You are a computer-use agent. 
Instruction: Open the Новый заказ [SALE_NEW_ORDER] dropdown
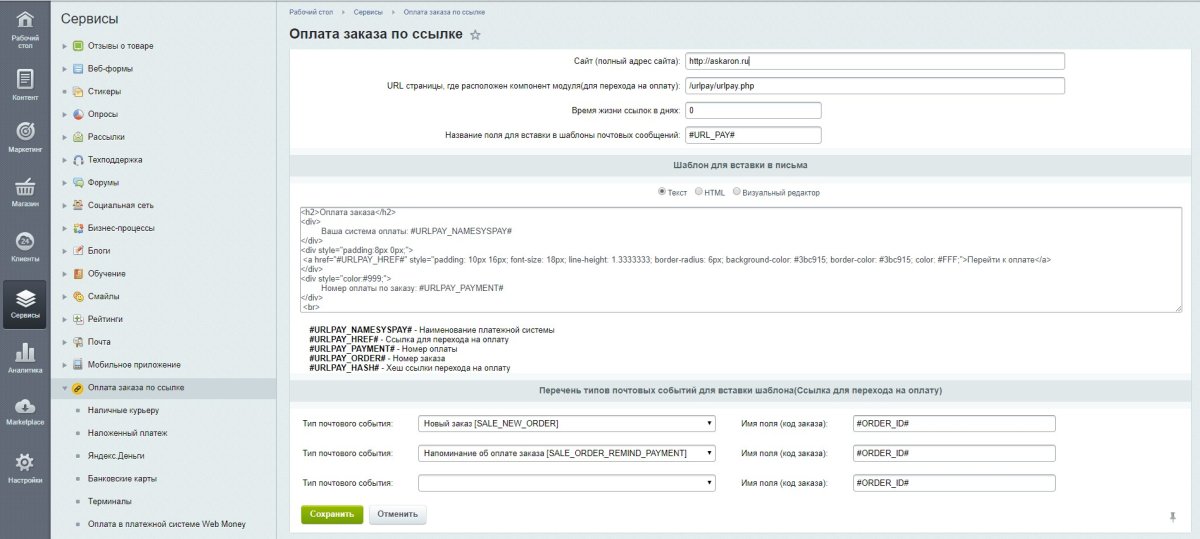pyautogui.click(x=567, y=424)
